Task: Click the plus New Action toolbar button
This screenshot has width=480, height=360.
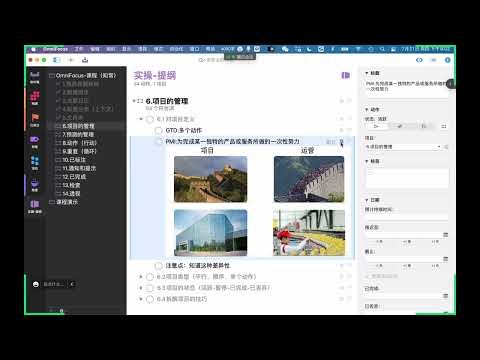Action: pos(71,60)
